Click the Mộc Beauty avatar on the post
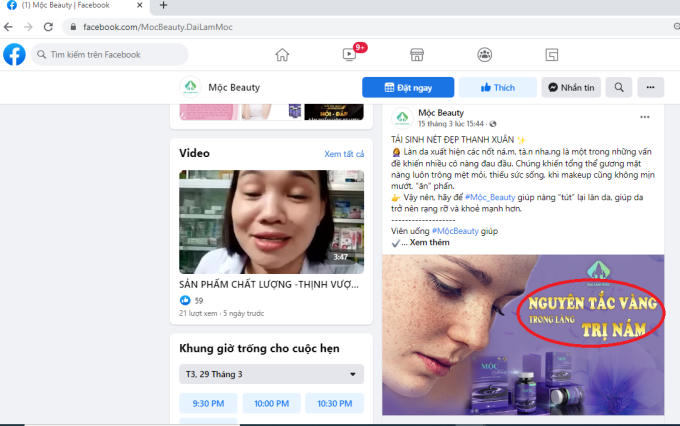Image resolution: width=680 pixels, height=426 pixels. point(402,118)
